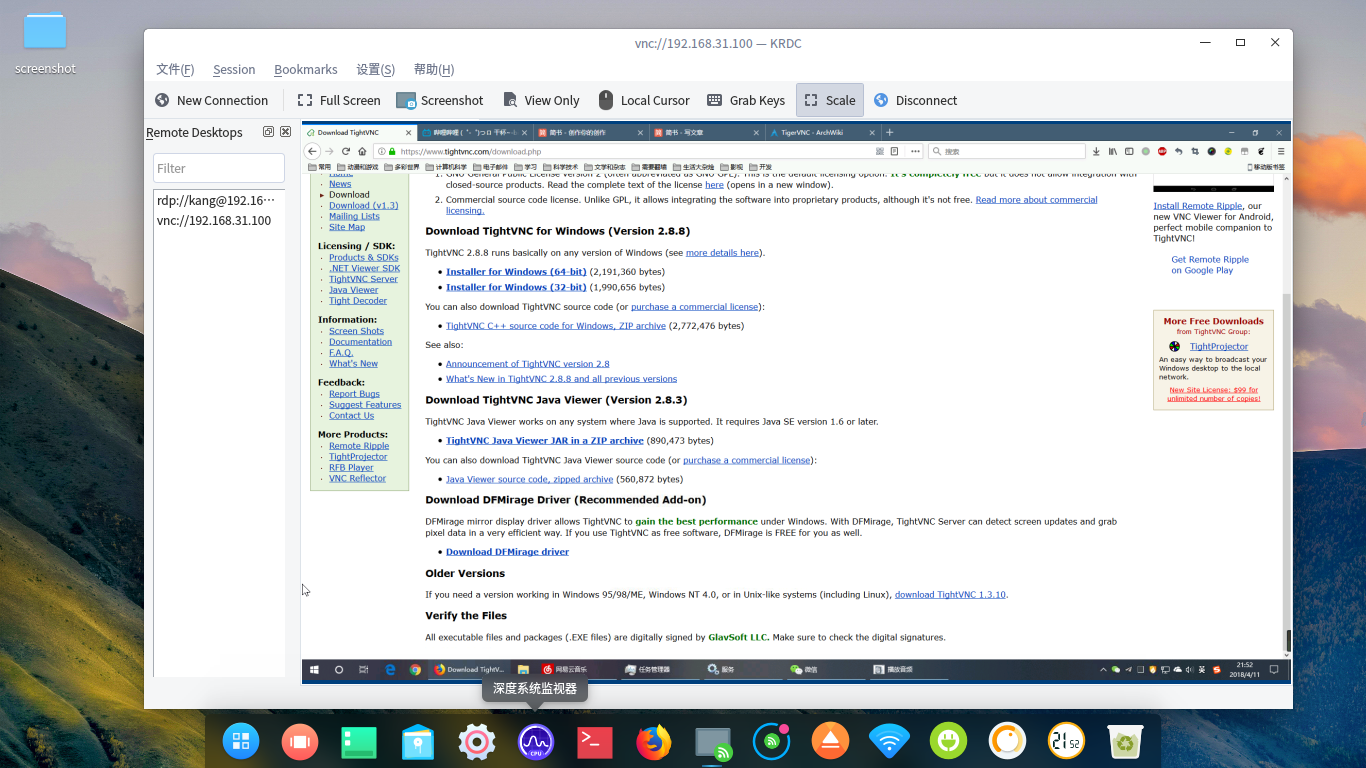This screenshot has height=768, width=1366.
Task: Launch Firefox from the dock
Action: 654,741
